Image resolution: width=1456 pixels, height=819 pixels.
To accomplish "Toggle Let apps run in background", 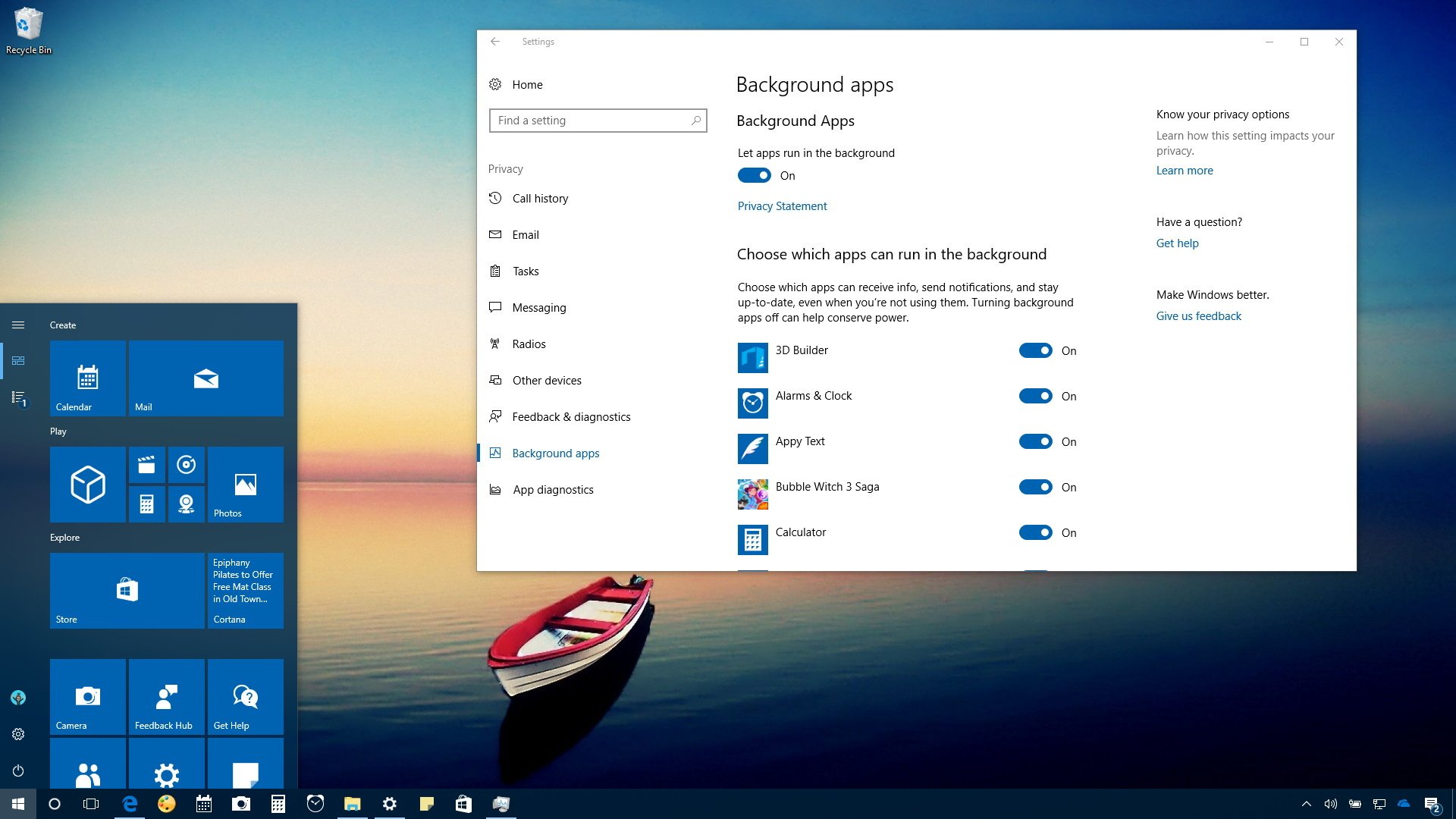I will 755,175.
